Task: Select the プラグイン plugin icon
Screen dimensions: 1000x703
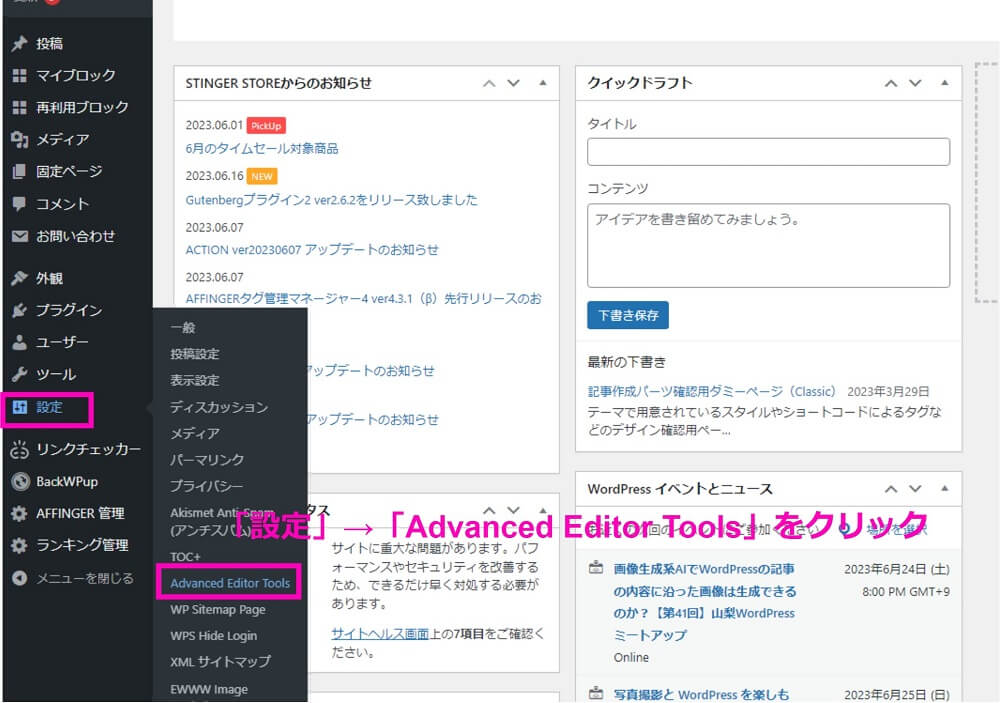Action: coord(22,310)
